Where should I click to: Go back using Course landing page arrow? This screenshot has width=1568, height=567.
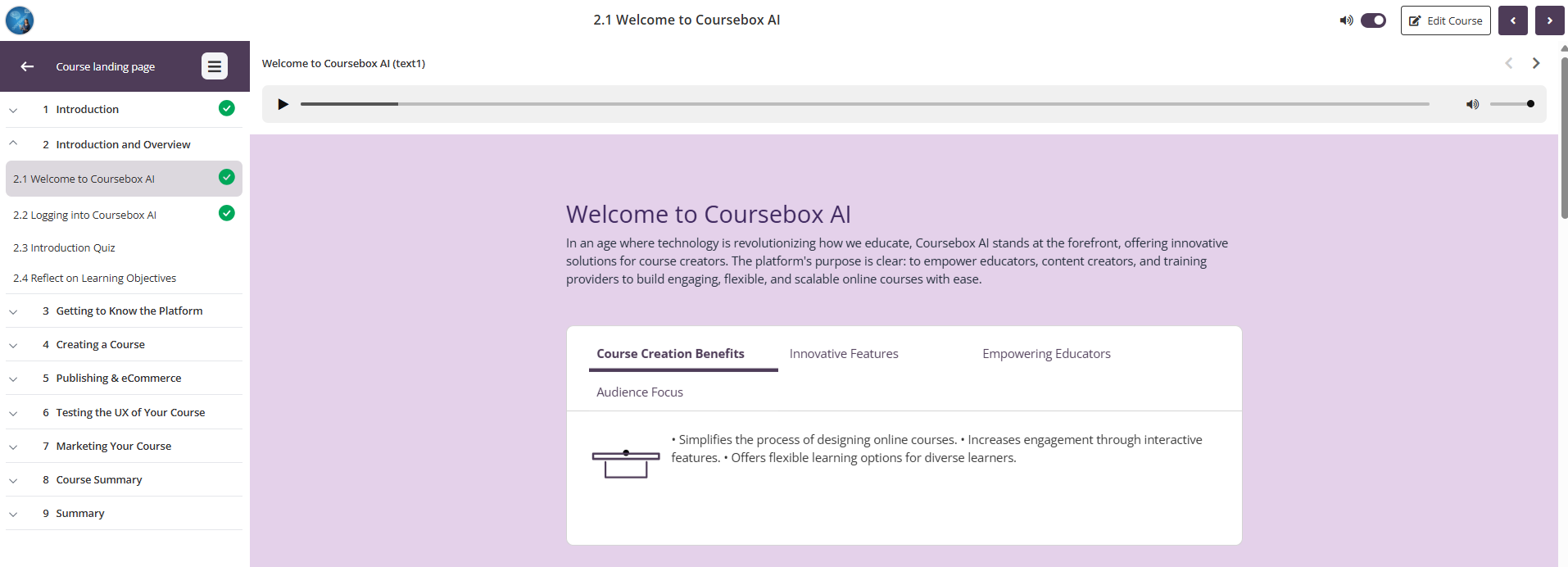click(x=27, y=66)
